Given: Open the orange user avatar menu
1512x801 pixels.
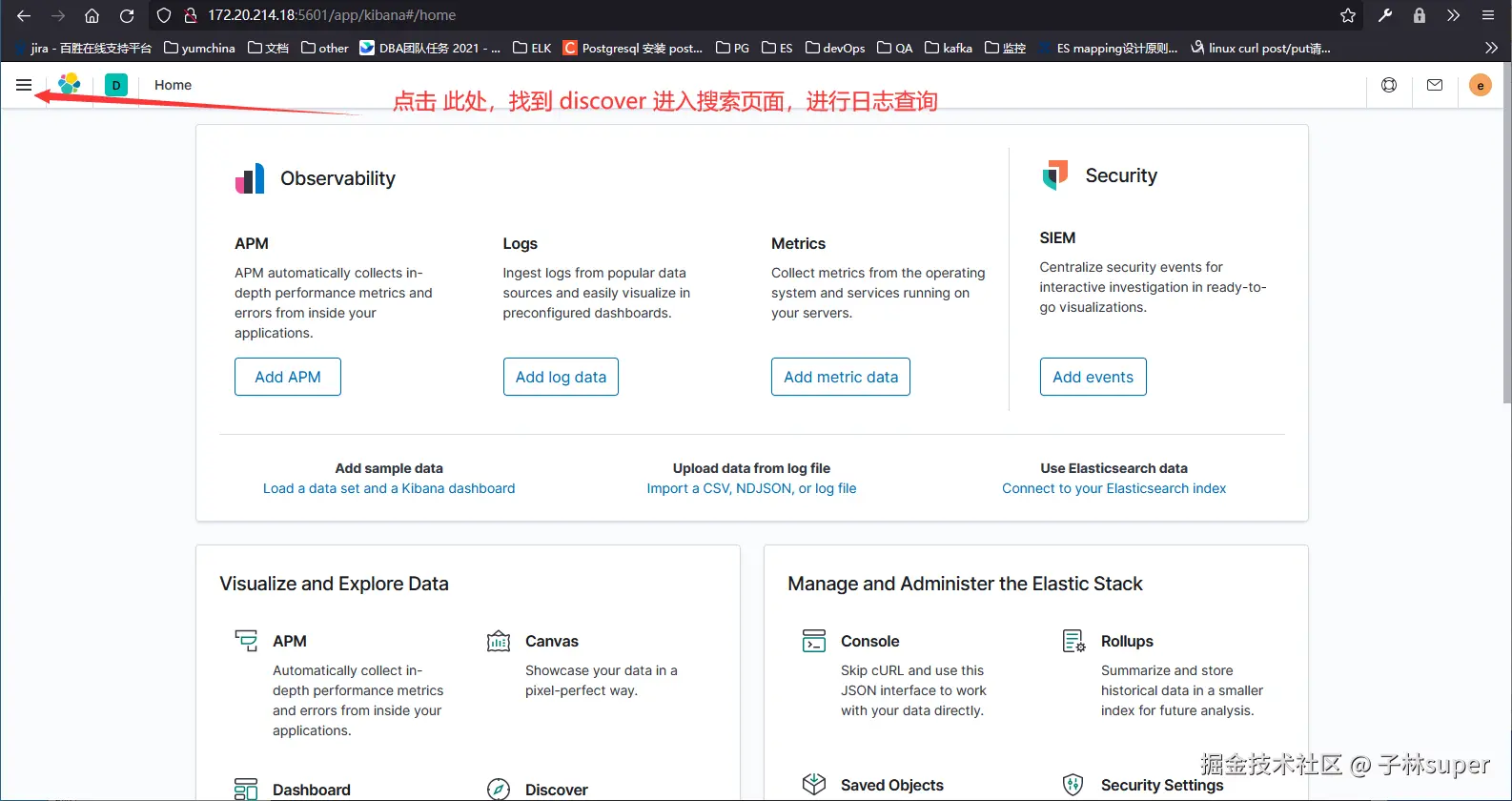Looking at the screenshot, I should (x=1481, y=85).
